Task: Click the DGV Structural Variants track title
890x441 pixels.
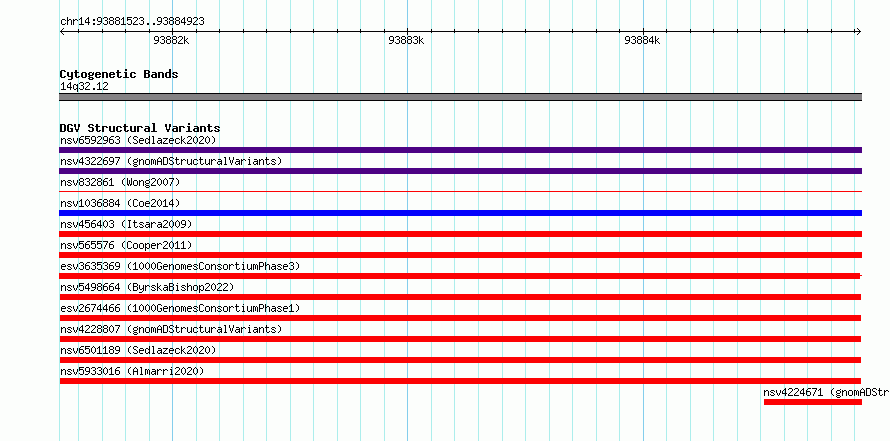Action: point(140,128)
